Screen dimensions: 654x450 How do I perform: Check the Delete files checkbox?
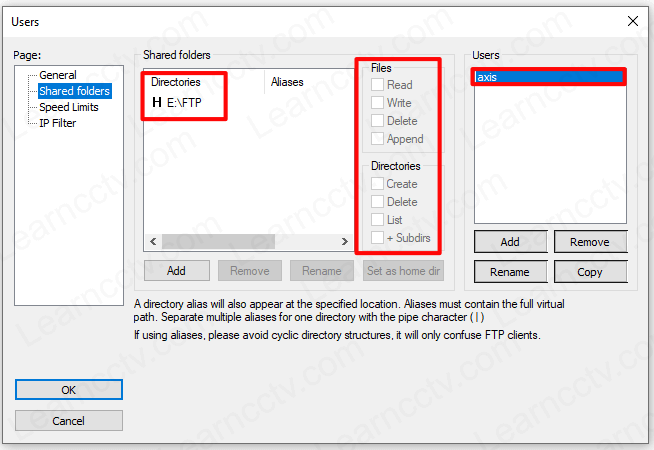pyautogui.click(x=377, y=121)
